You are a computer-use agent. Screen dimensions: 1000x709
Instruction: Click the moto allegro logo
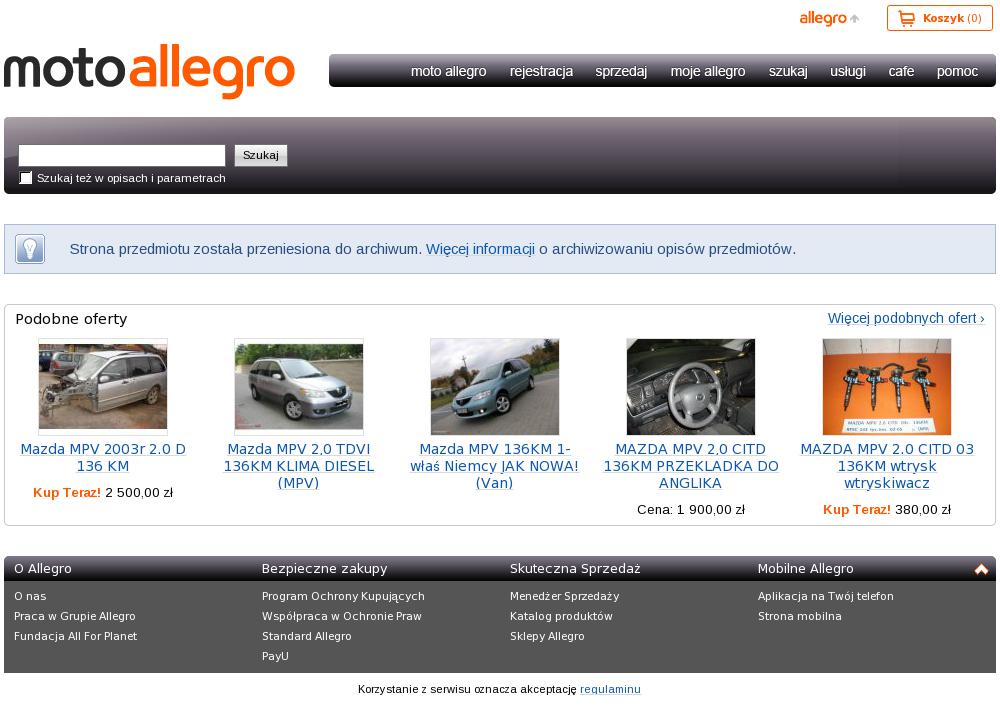[149, 71]
